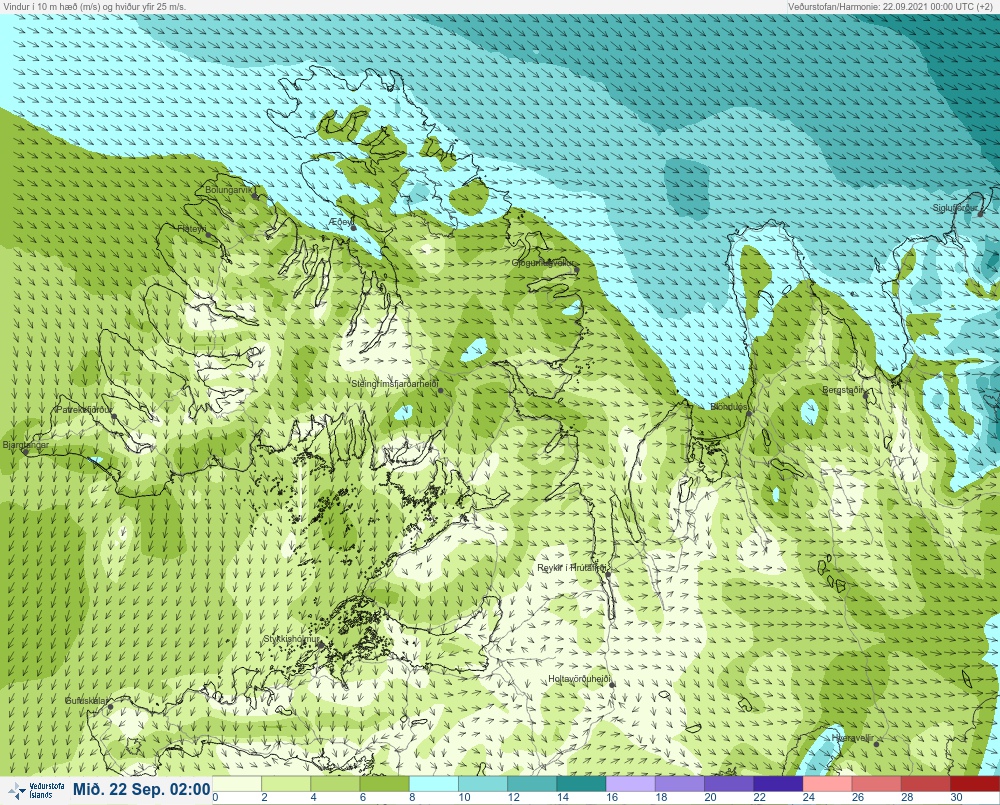Select the 14–16 m/s dark teal swatch
The height and width of the screenshot is (805, 1000).
point(581,784)
